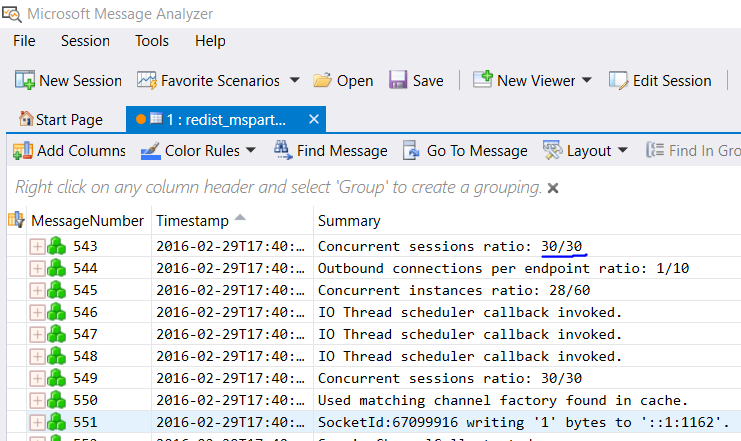The width and height of the screenshot is (741, 441).
Task: Dismiss the grouping hint bar
Action: (553, 188)
